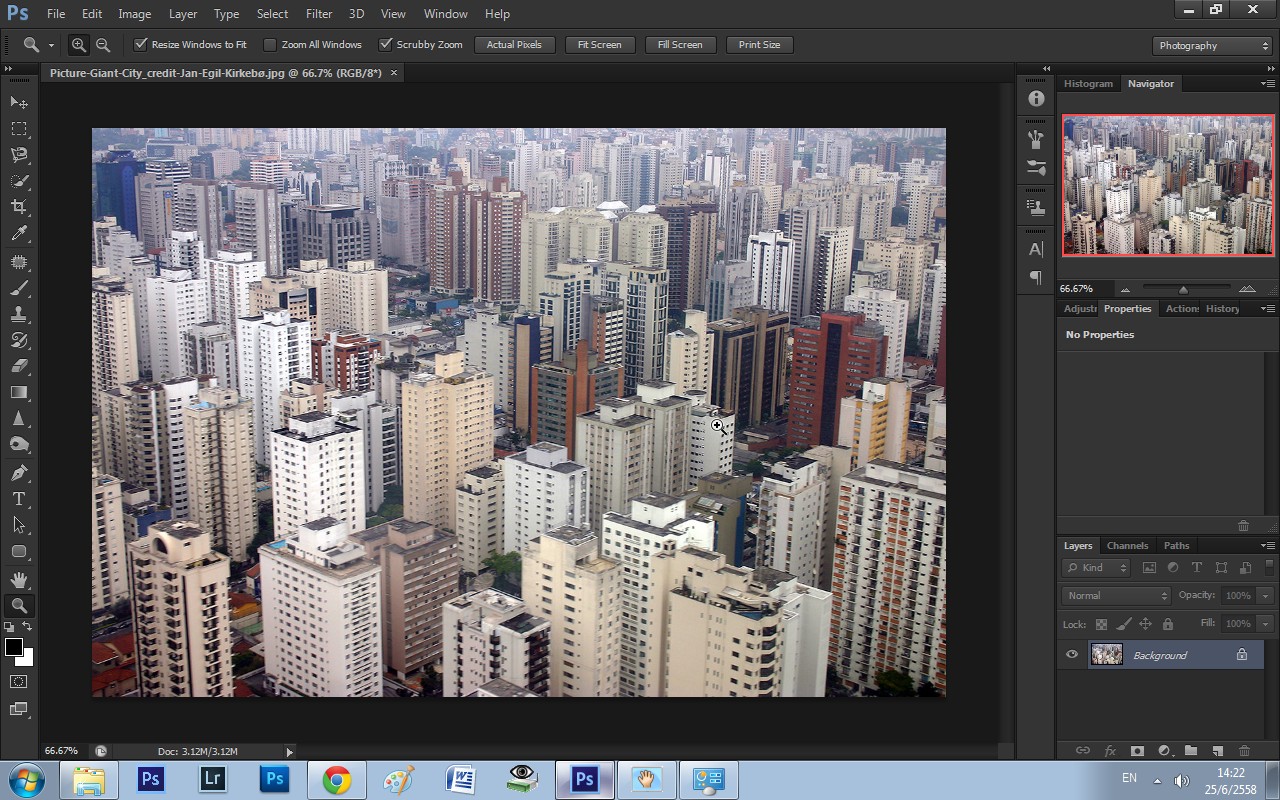Toggle type layer filter
This screenshot has height=800, width=1280.
1197,568
